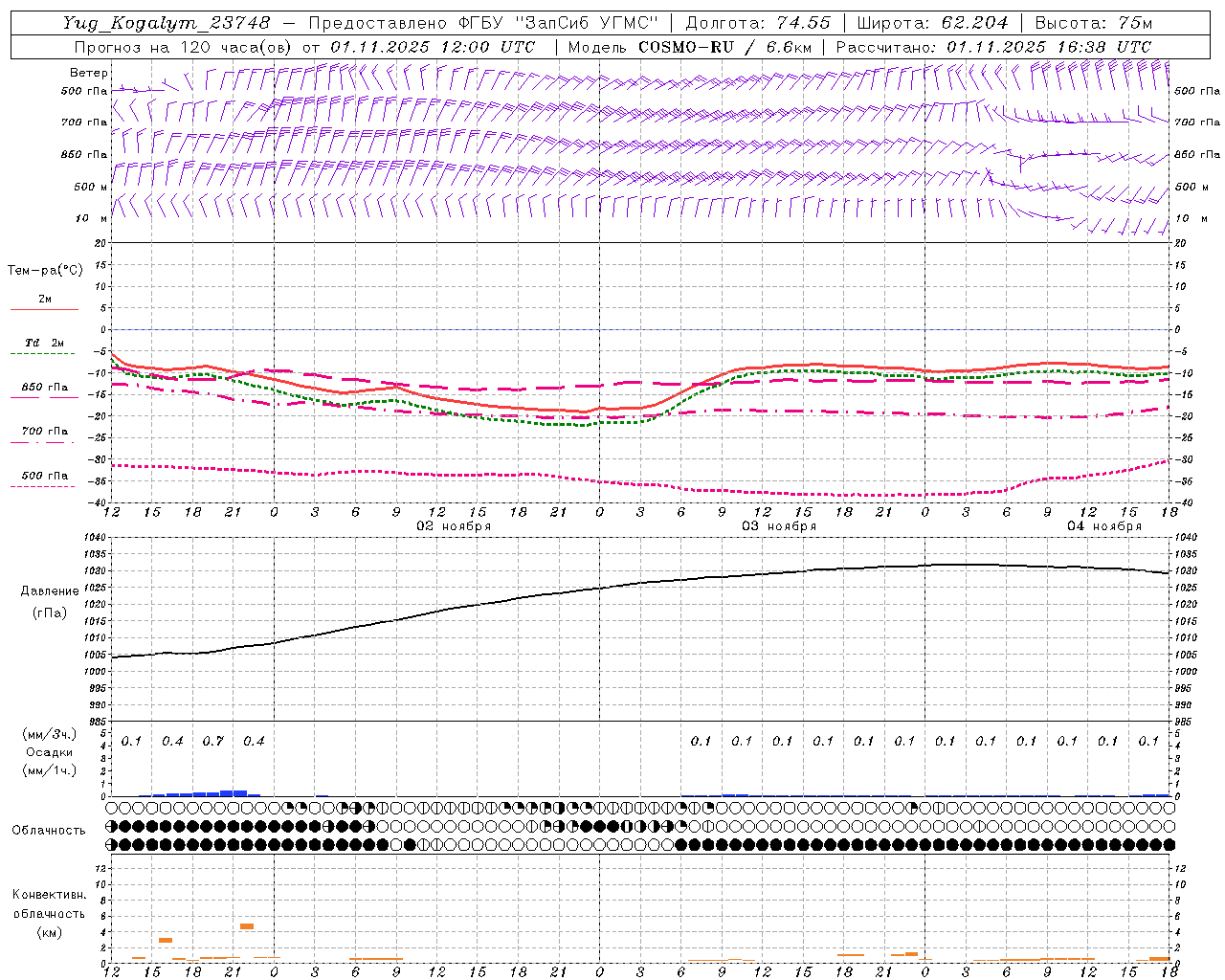Click the '850 гПа' temperature legend label
The width and height of the screenshot is (1225, 980).
45,388
